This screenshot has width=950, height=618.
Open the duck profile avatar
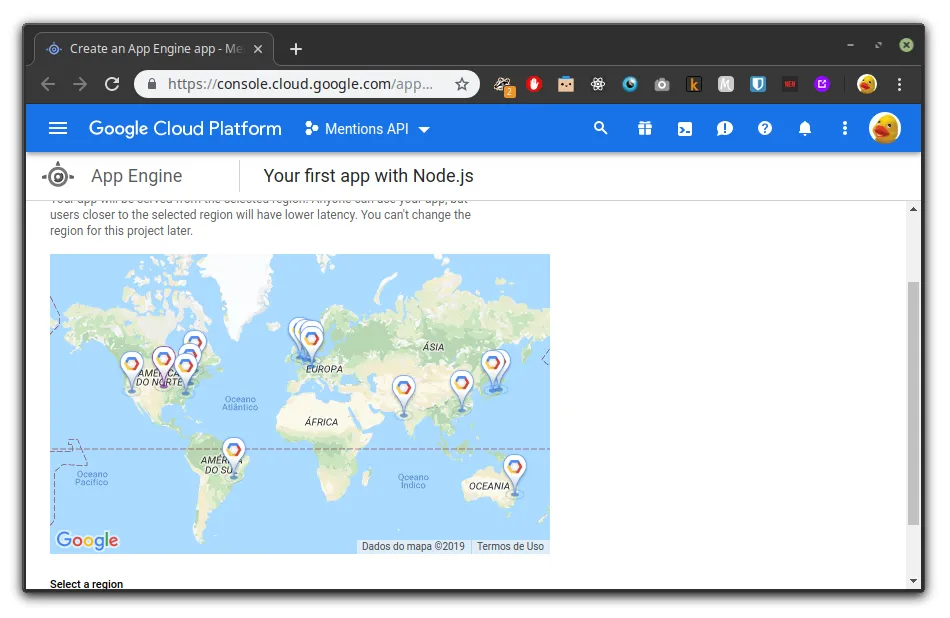coord(885,128)
